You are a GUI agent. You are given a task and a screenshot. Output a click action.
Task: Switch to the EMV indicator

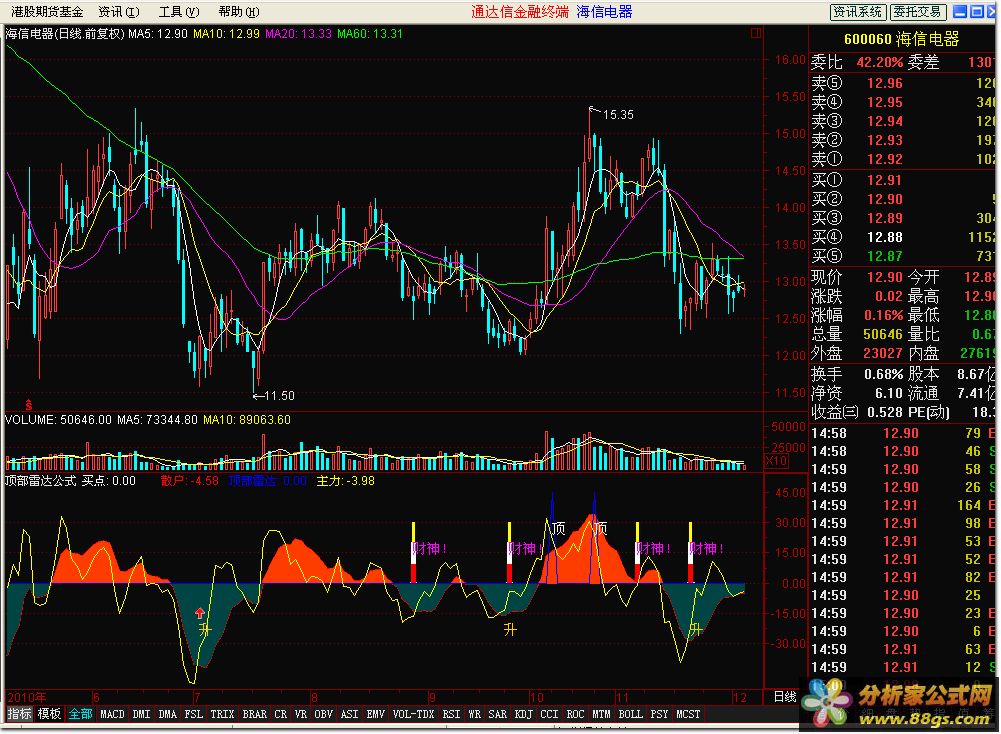(x=375, y=714)
